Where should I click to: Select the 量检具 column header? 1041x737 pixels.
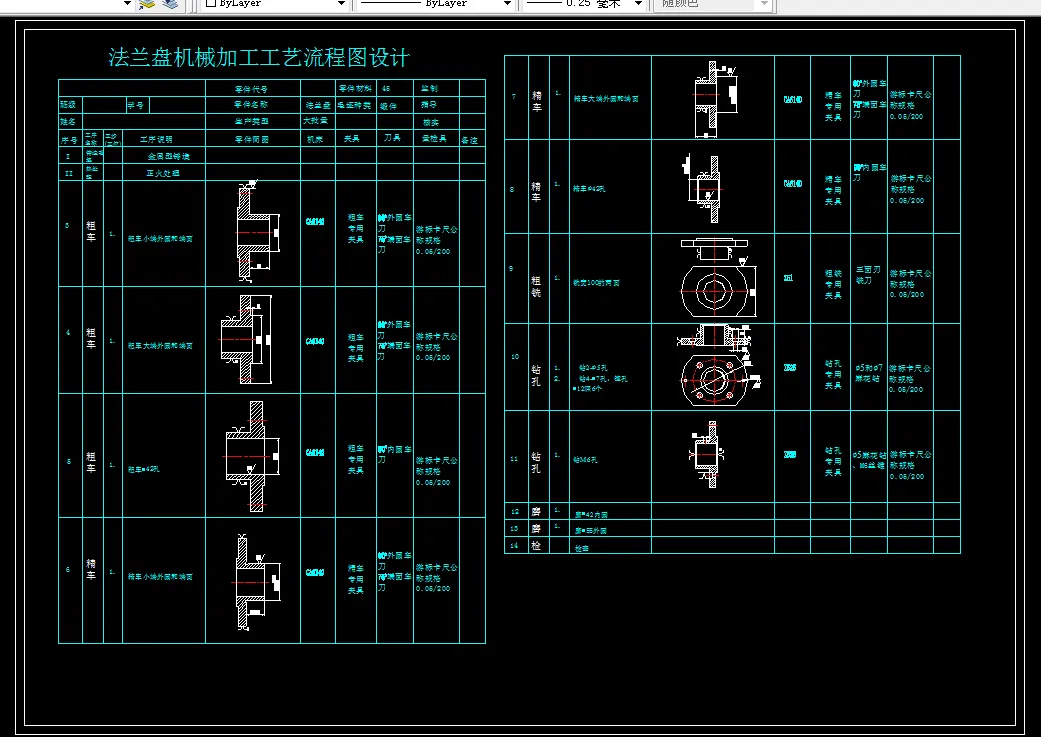434,139
